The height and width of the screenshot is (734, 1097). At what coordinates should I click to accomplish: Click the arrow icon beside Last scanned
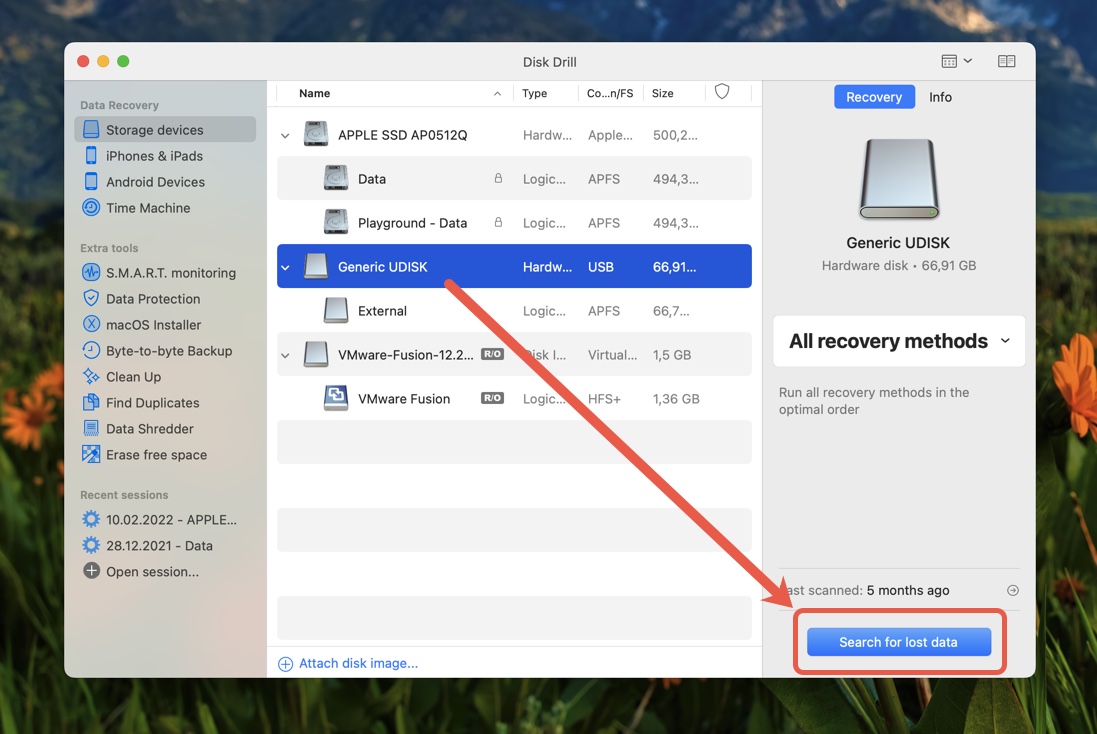click(1012, 591)
